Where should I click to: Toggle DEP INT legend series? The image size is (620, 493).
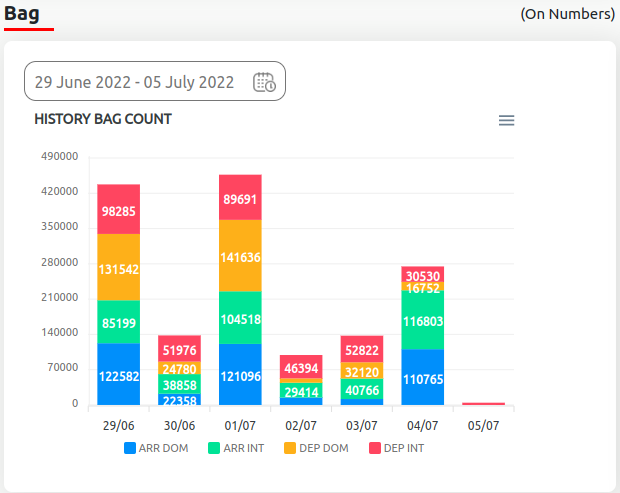[396, 448]
